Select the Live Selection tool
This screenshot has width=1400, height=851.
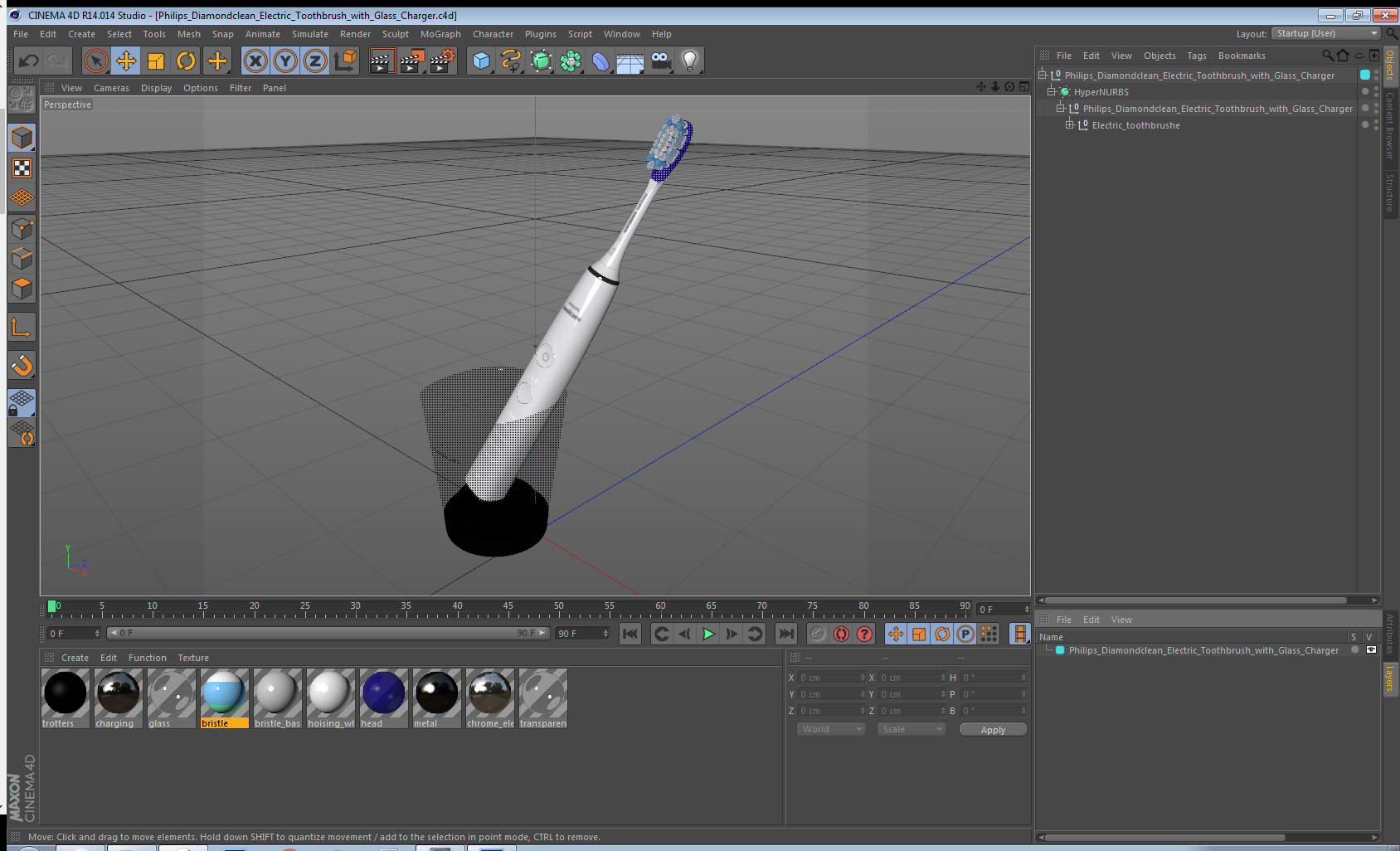tap(96, 61)
